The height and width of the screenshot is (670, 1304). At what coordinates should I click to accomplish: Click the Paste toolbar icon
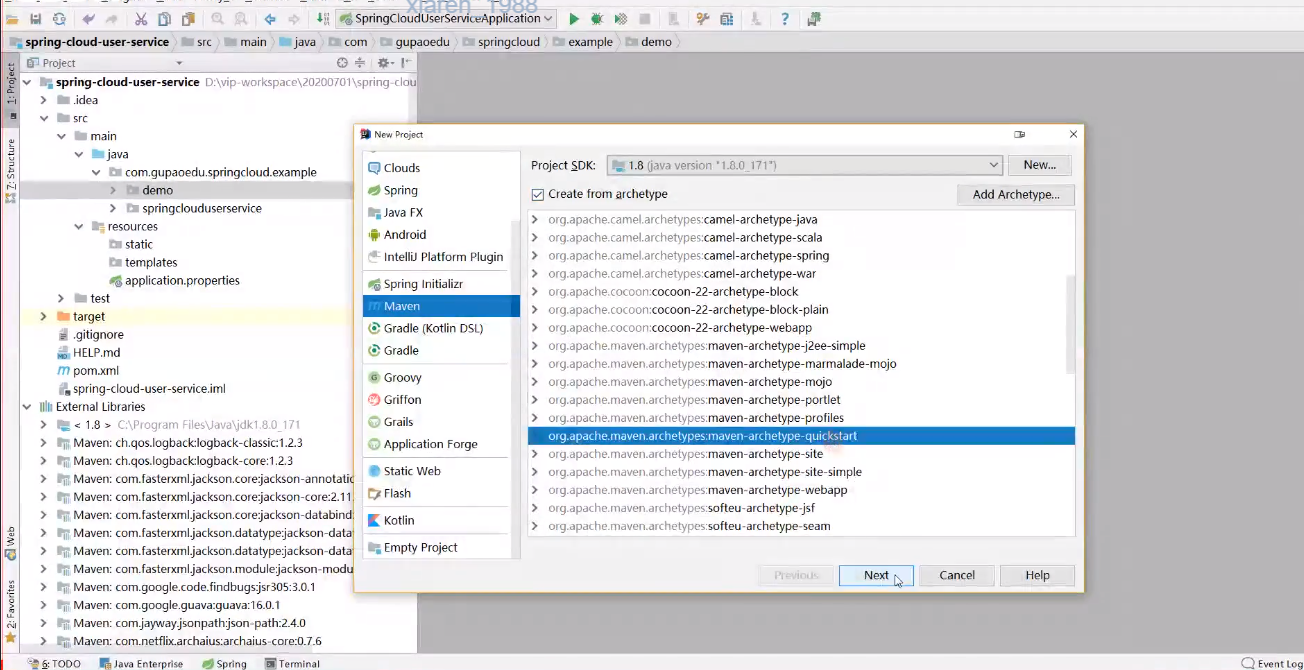(x=186, y=19)
